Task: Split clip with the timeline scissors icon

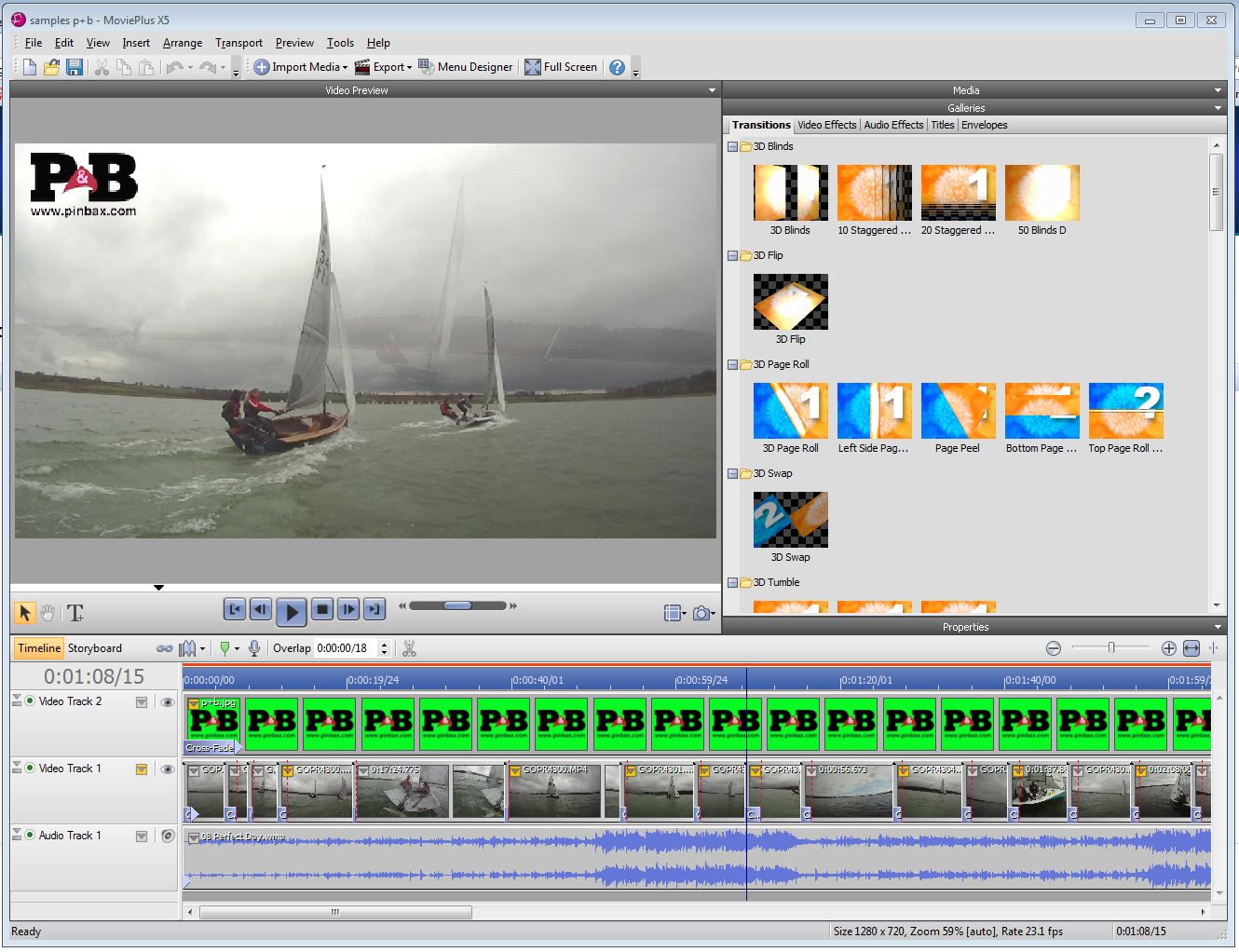Action: 409,648
